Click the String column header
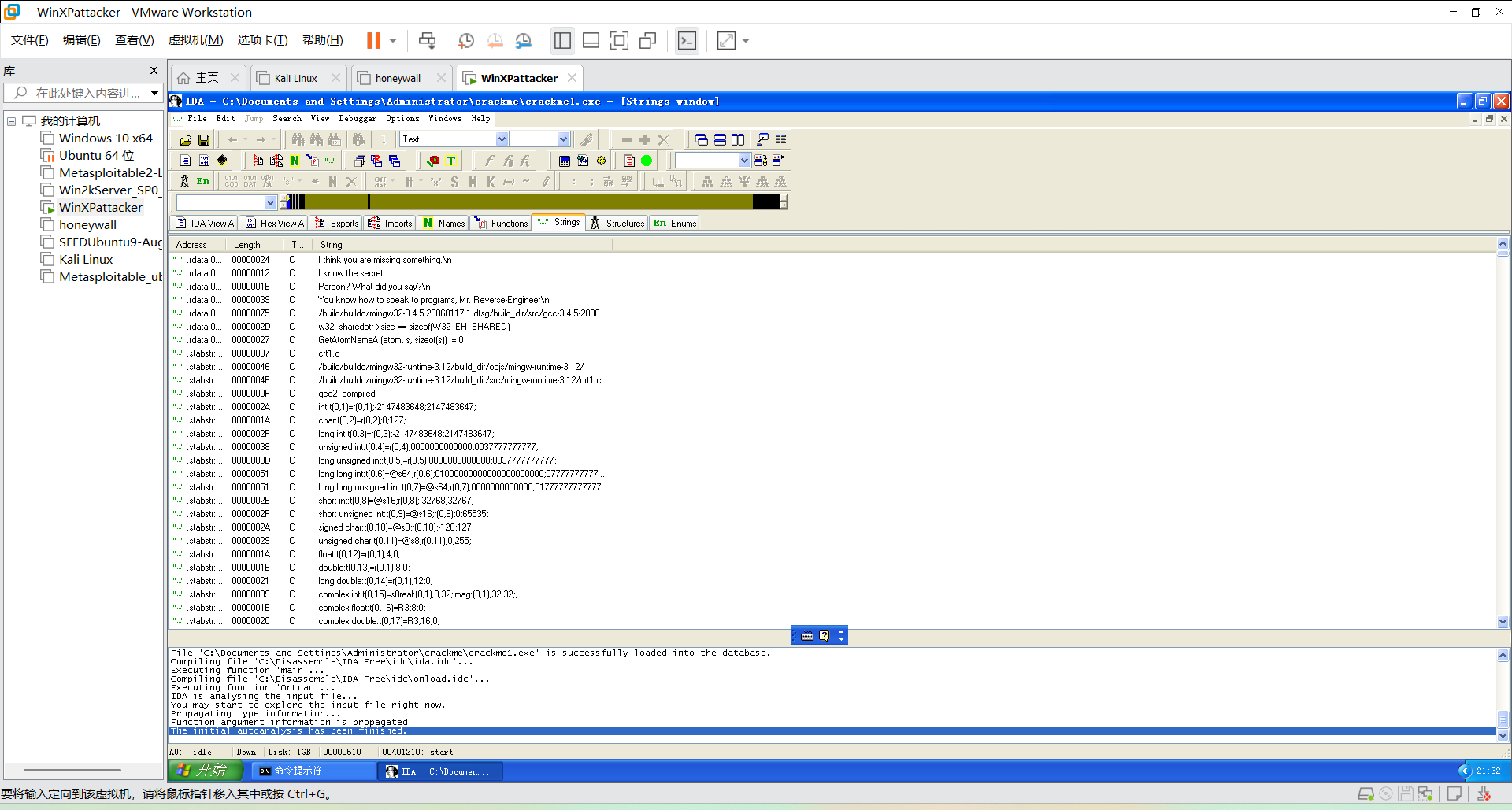Viewport: 1512px width, 810px height. click(x=463, y=245)
